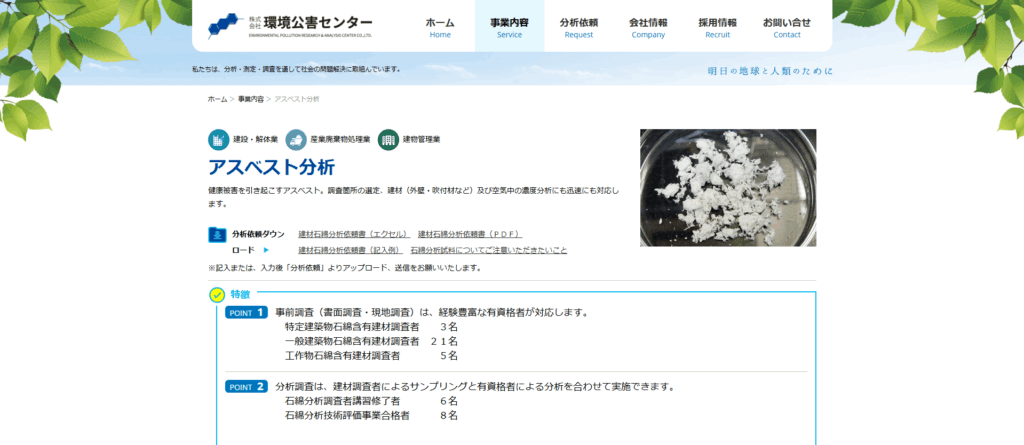
Task: Open 石綿分析試料についてご注意いただきたいこと link
Action: tap(488, 250)
